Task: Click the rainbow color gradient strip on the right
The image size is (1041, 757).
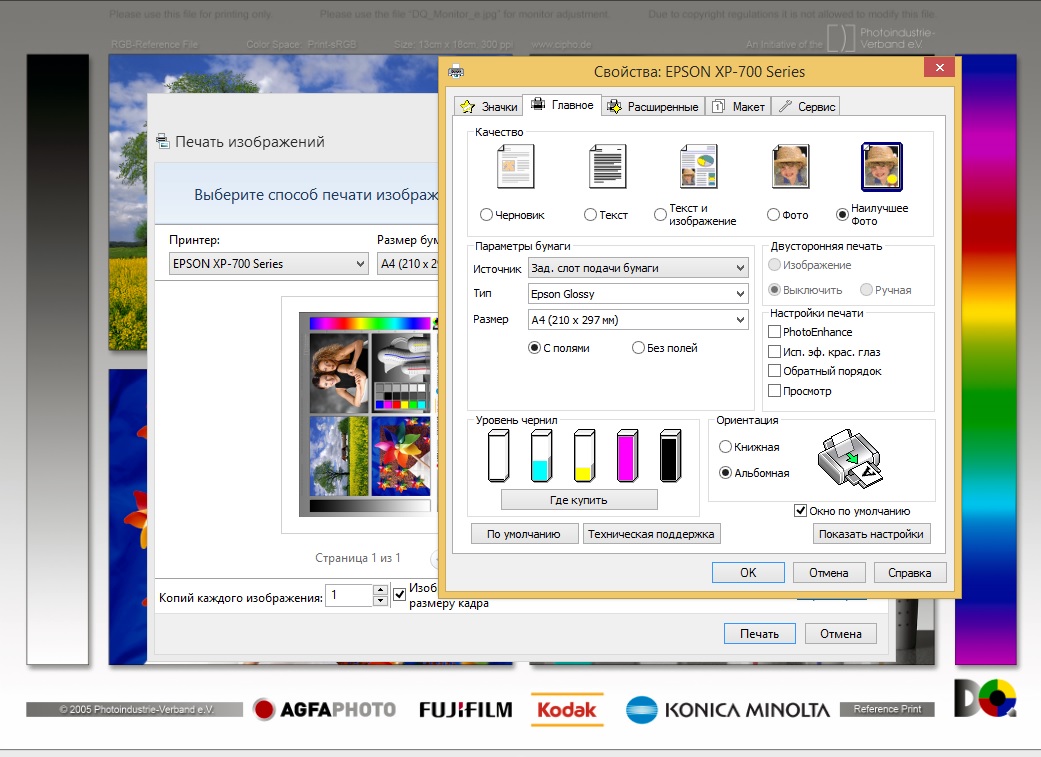Action: (x=986, y=359)
